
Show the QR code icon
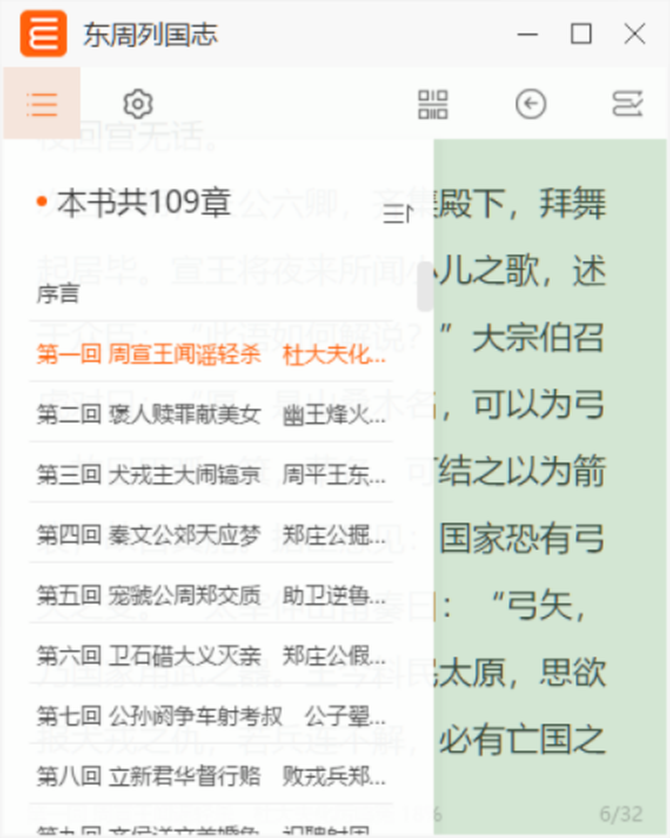pos(433,104)
